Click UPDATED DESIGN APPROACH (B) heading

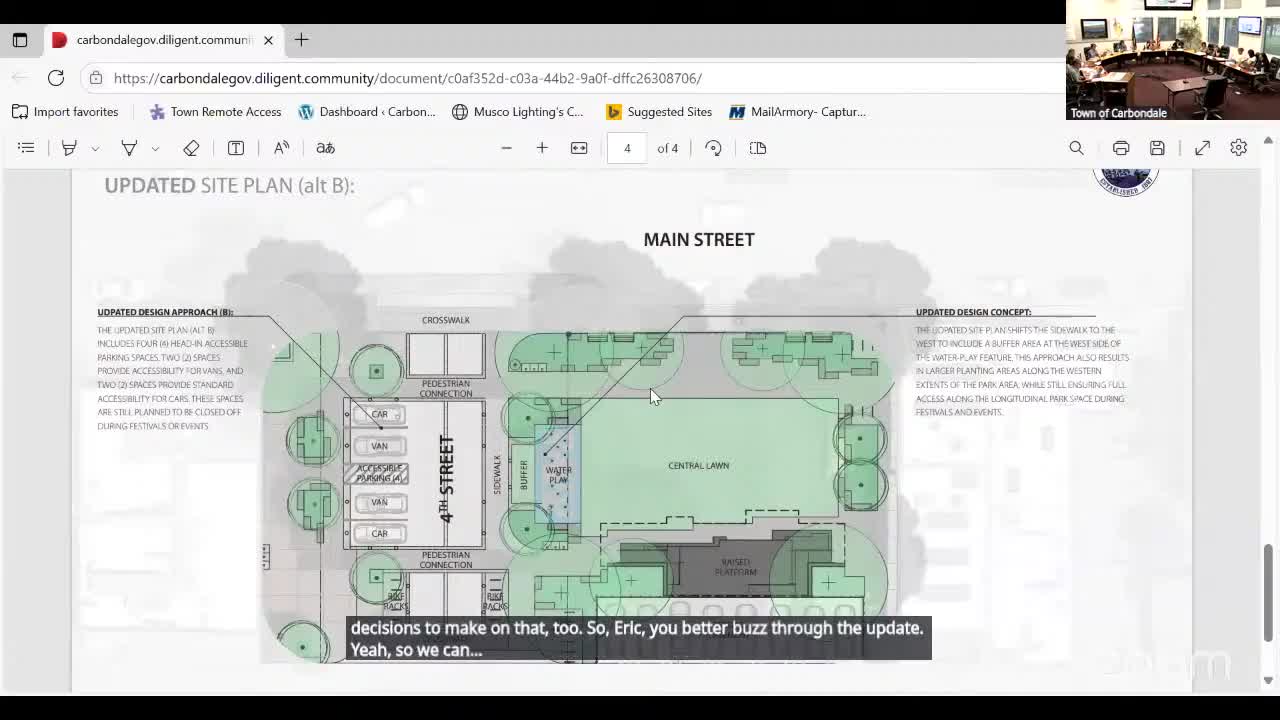165,312
